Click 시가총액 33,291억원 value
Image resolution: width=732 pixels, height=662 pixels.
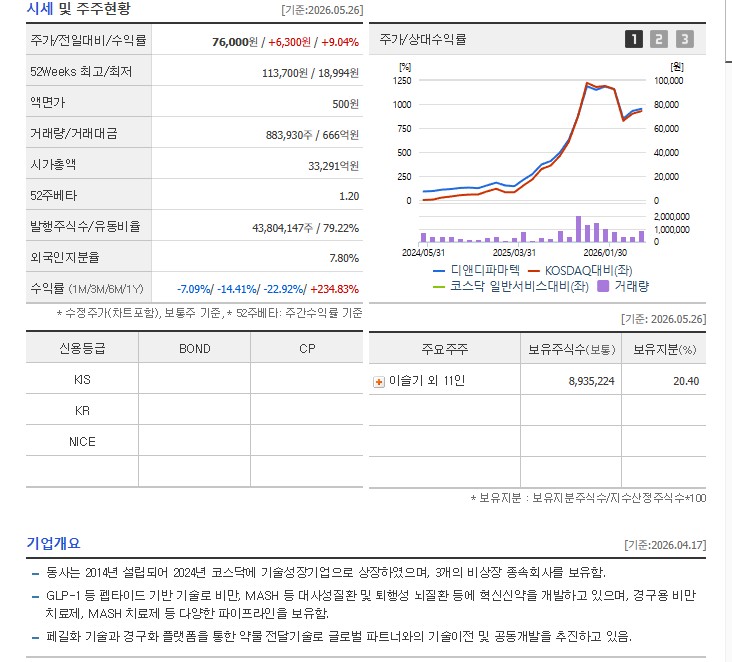tap(333, 166)
